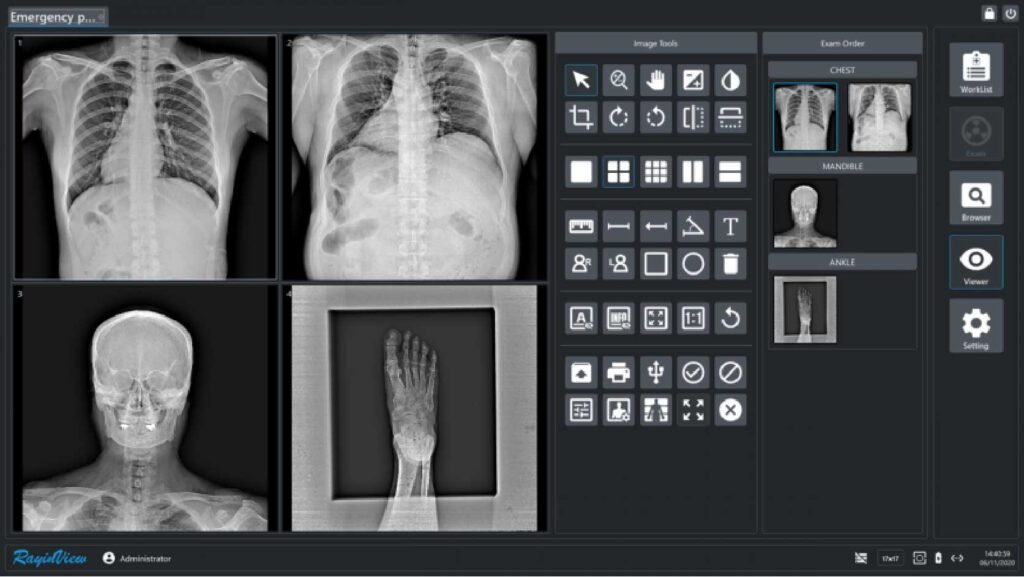Select the arrow pointer tool
Viewport: 1024px width, 577px height.
tap(581, 80)
